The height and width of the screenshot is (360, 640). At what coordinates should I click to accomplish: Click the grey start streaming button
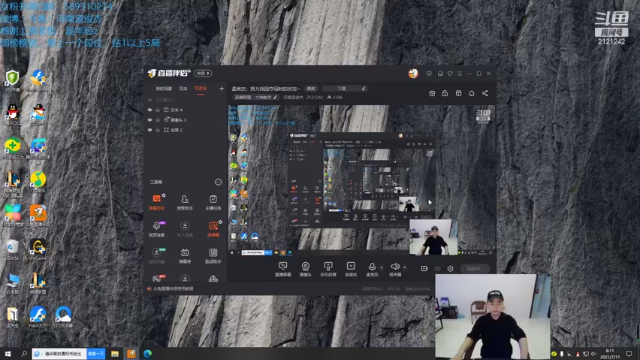[475, 269]
